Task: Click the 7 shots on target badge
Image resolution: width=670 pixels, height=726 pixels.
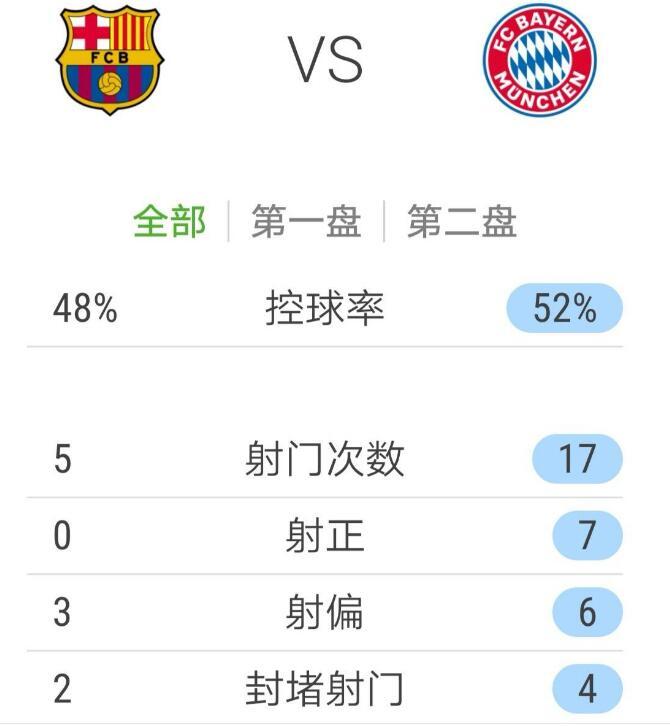Action: pos(587,536)
